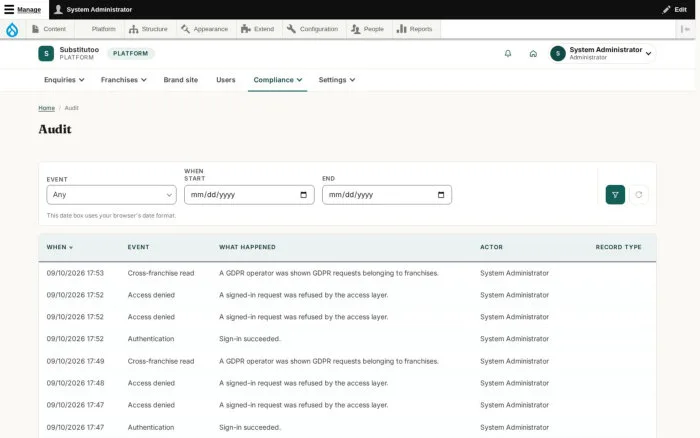The width and height of the screenshot is (700, 438).
Task: Open Appearance in admin toolbar
Action: (x=204, y=29)
